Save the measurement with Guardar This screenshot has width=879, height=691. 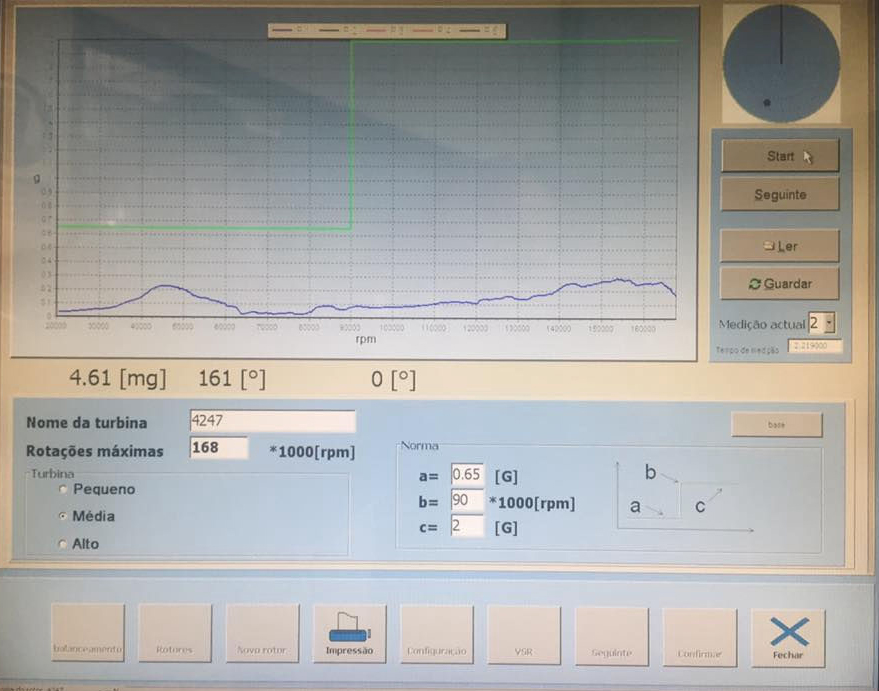point(780,284)
